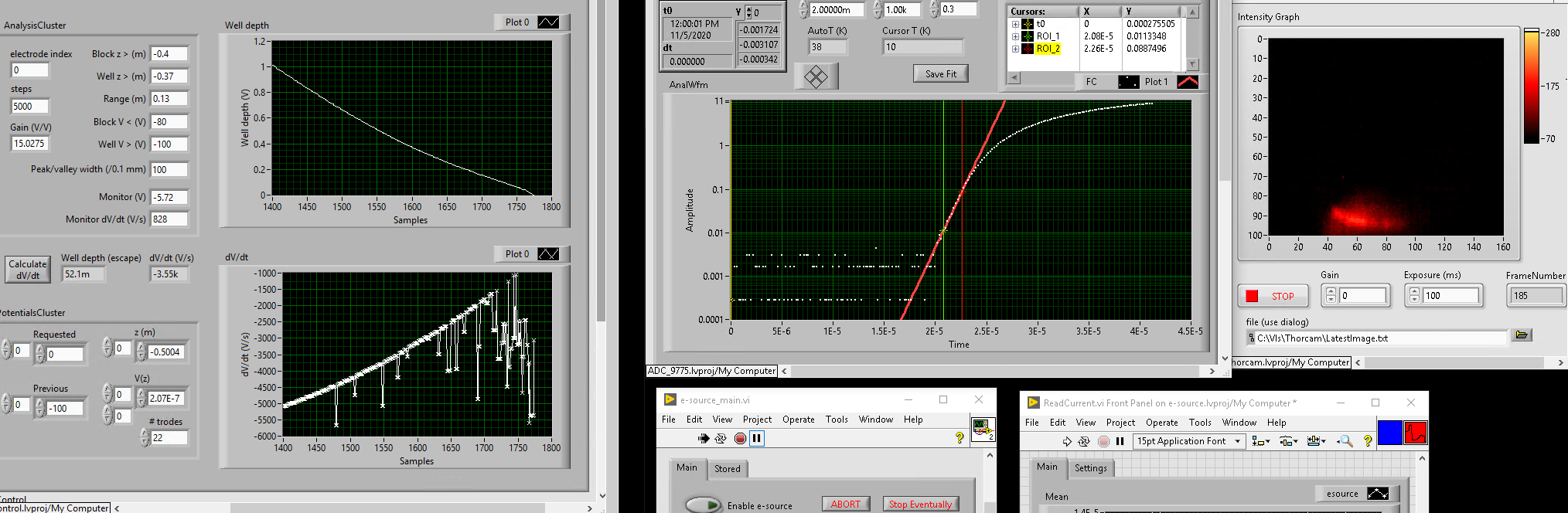Click the Save Fit button
This screenshot has height=513, width=1568.
pos(940,74)
